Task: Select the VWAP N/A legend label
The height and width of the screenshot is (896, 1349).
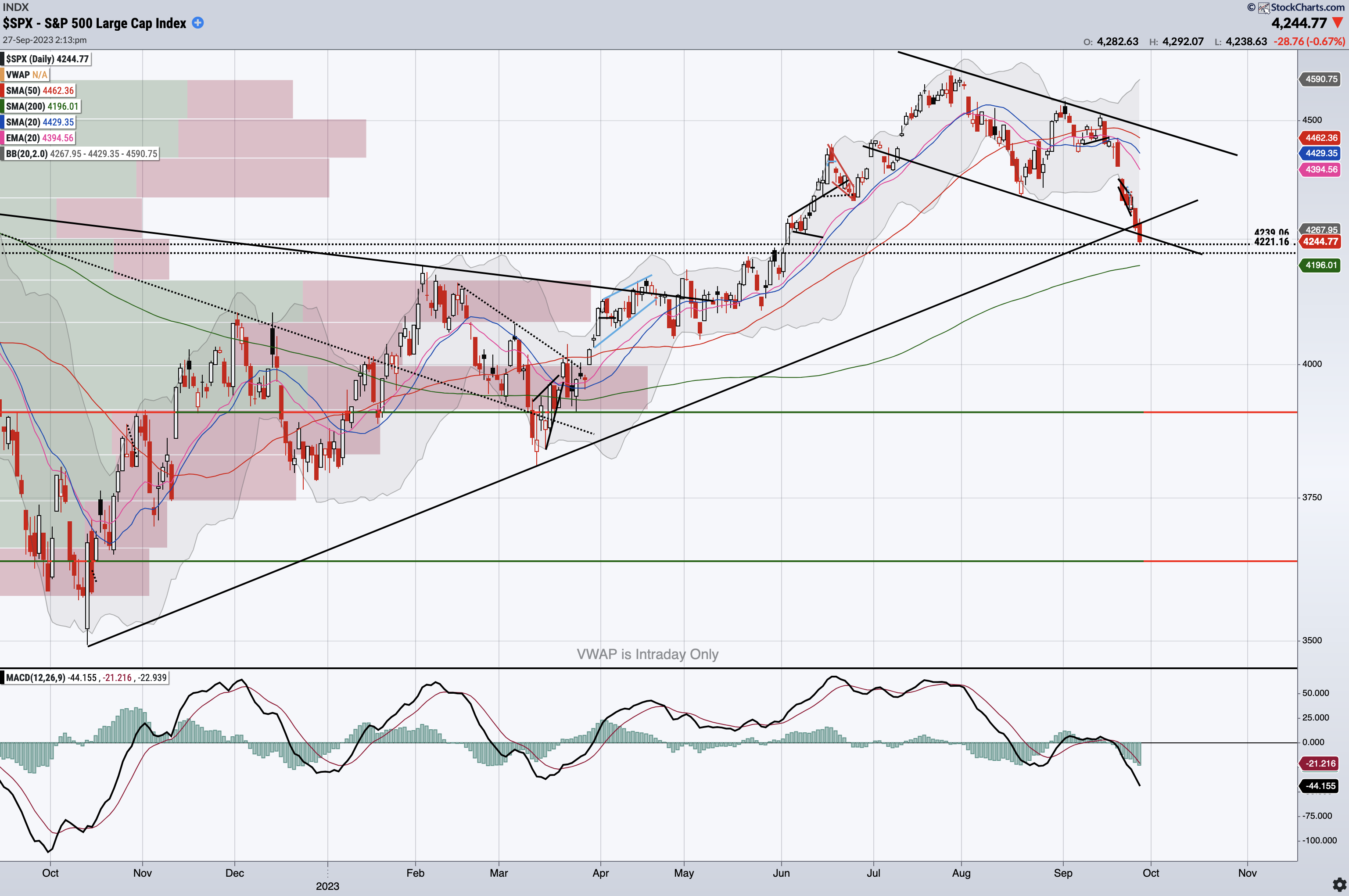Action: pos(26,75)
